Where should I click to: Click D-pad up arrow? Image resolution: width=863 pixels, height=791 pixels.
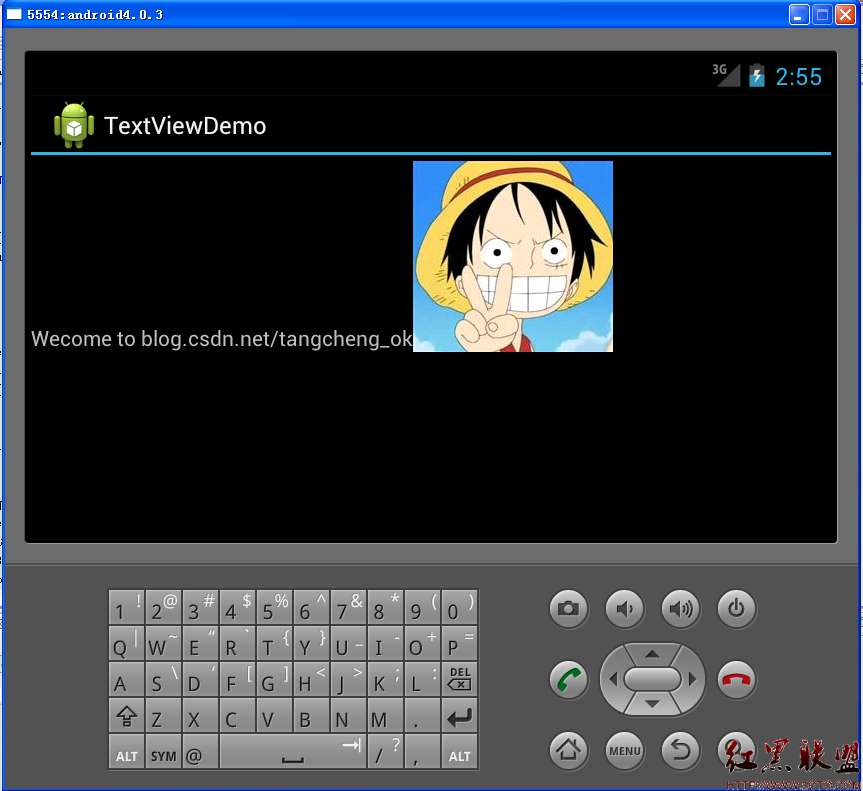click(652, 654)
